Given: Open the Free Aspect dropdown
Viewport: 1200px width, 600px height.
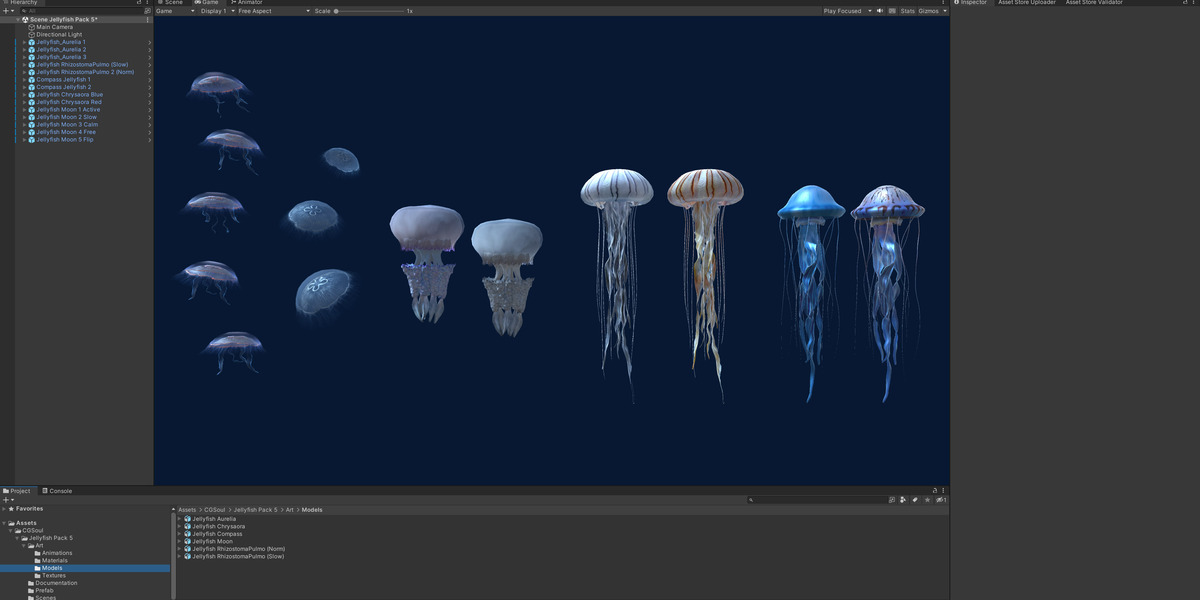Looking at the screenshot, I should pyautogui.click(x=274, y=11).
